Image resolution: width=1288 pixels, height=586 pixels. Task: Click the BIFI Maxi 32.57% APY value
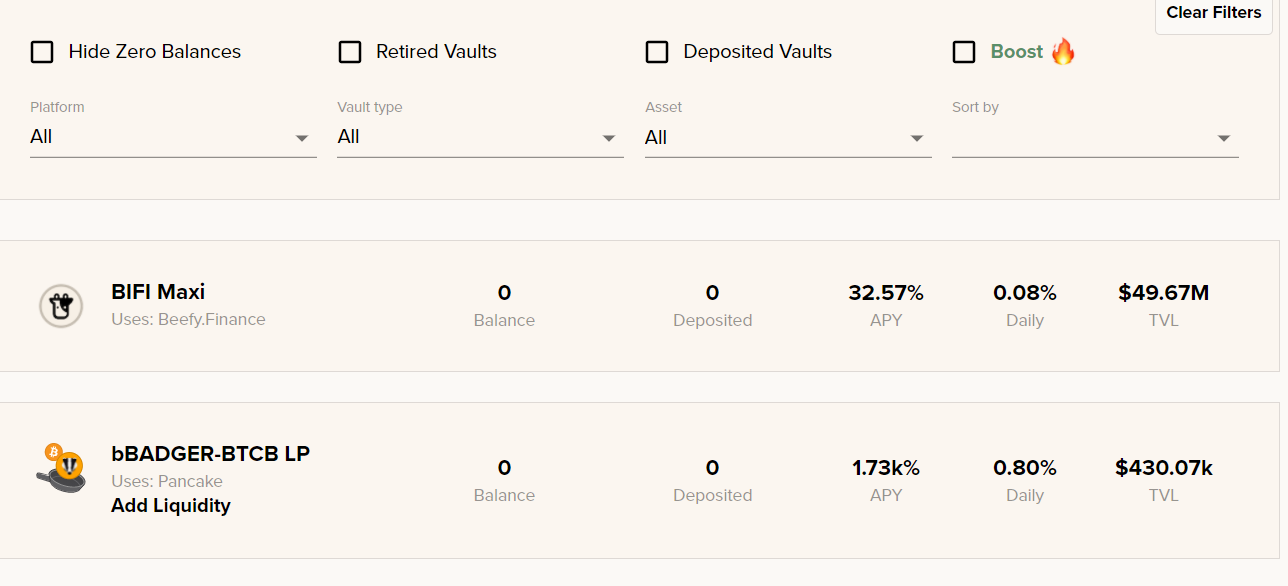click(886, 293)
